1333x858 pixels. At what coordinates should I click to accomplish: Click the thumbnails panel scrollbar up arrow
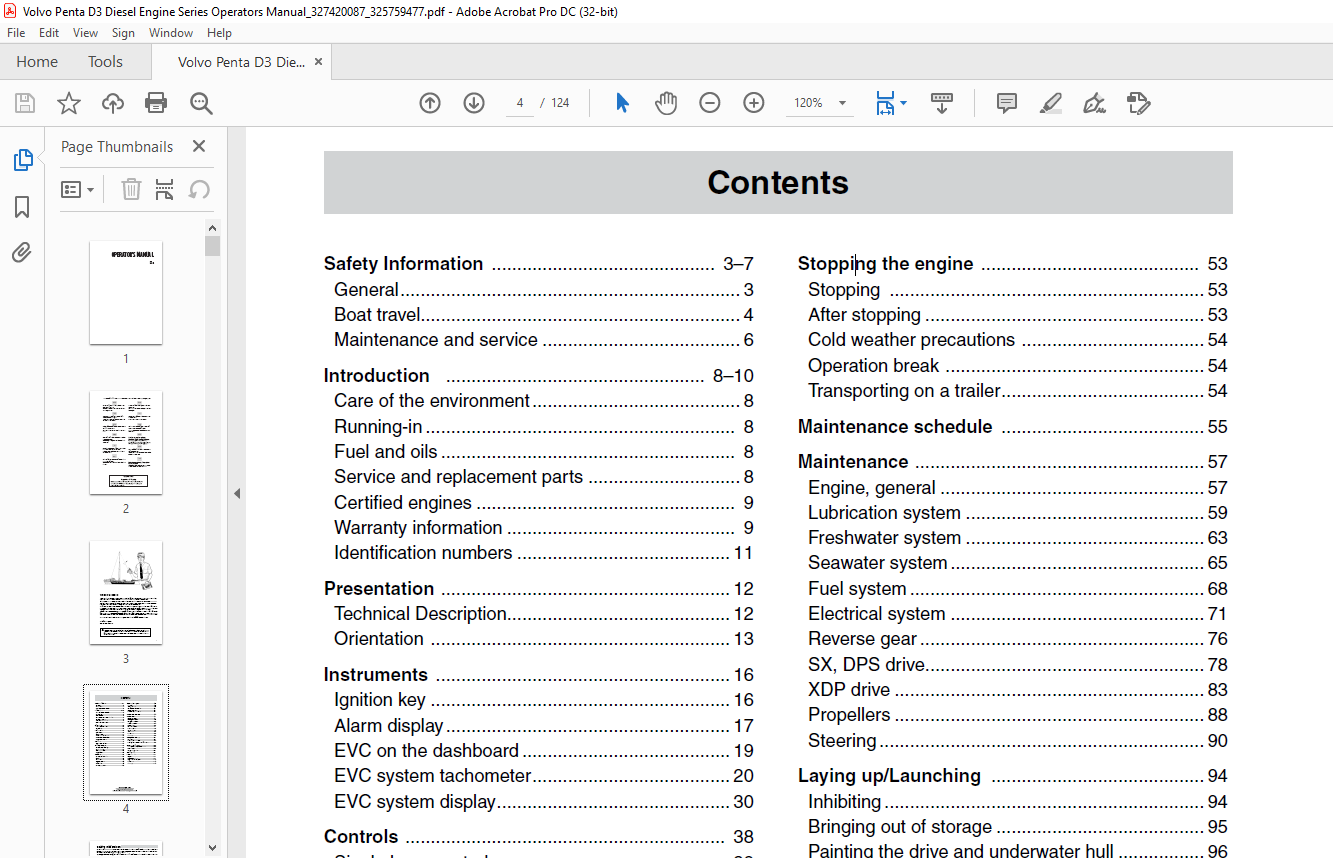212,227
